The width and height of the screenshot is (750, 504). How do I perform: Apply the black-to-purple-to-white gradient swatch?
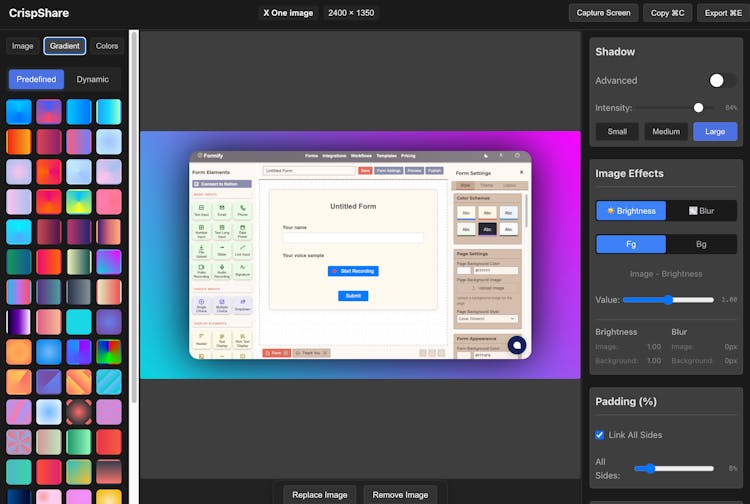click(19, 322)
